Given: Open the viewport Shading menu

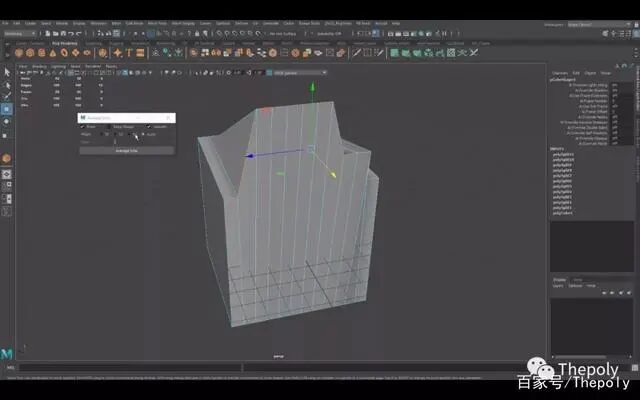Looking at the screenshot, I should click(x=40, y=66).
